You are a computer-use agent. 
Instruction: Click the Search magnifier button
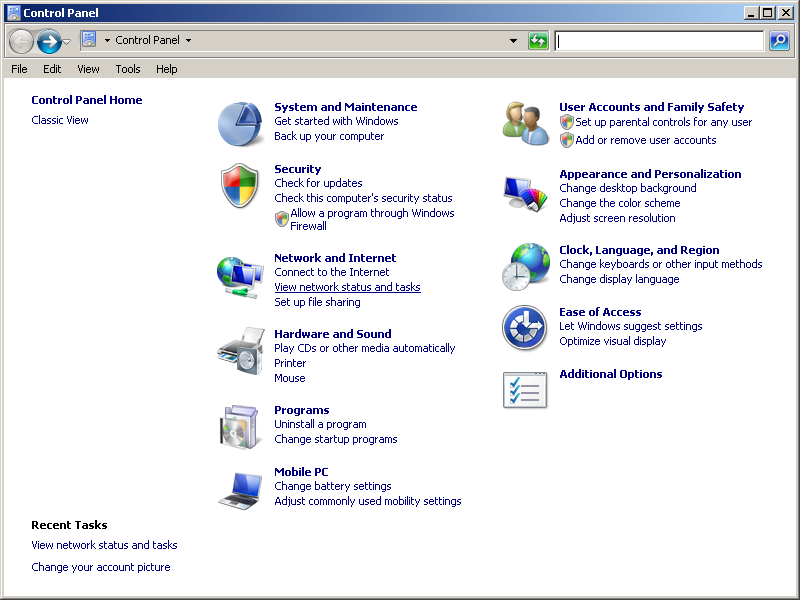[x=779, y=40]
